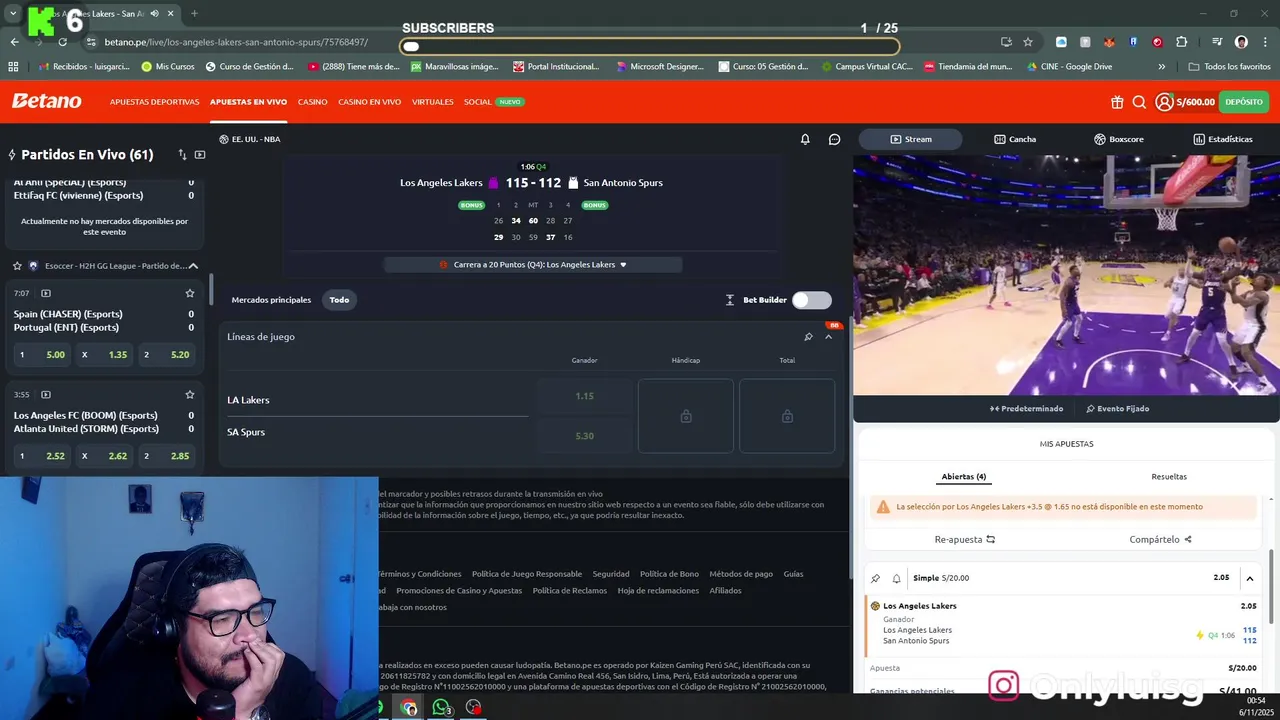Open the Social Nuevo menu item
The height and width of the screenshot is (720, 1280).
point(493,102)
